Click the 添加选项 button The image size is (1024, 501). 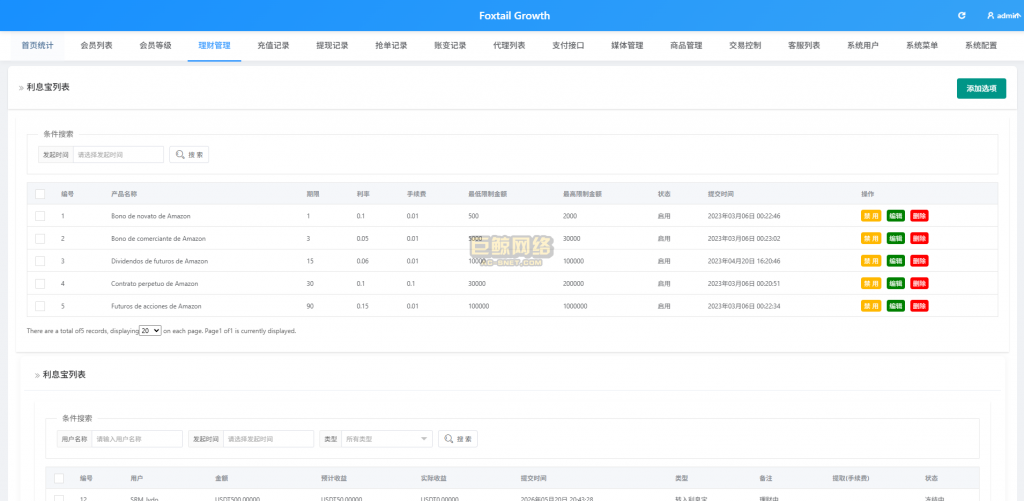981,88
